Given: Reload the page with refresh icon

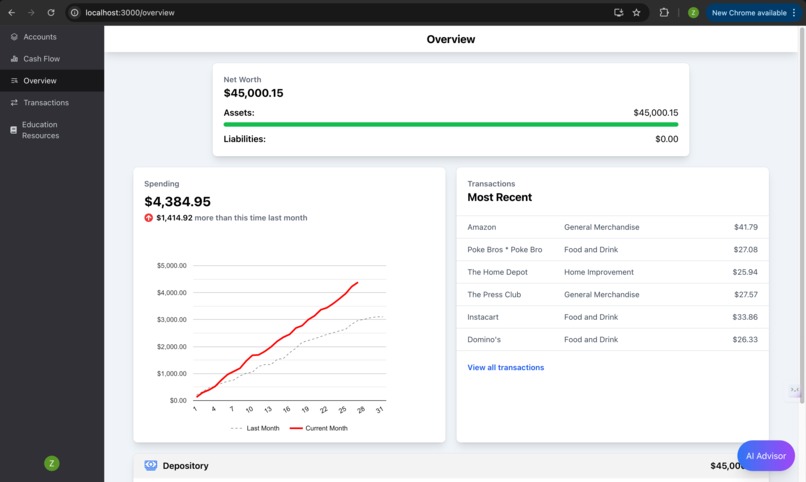Looking at the screenshot, I should tap(51, 12).
